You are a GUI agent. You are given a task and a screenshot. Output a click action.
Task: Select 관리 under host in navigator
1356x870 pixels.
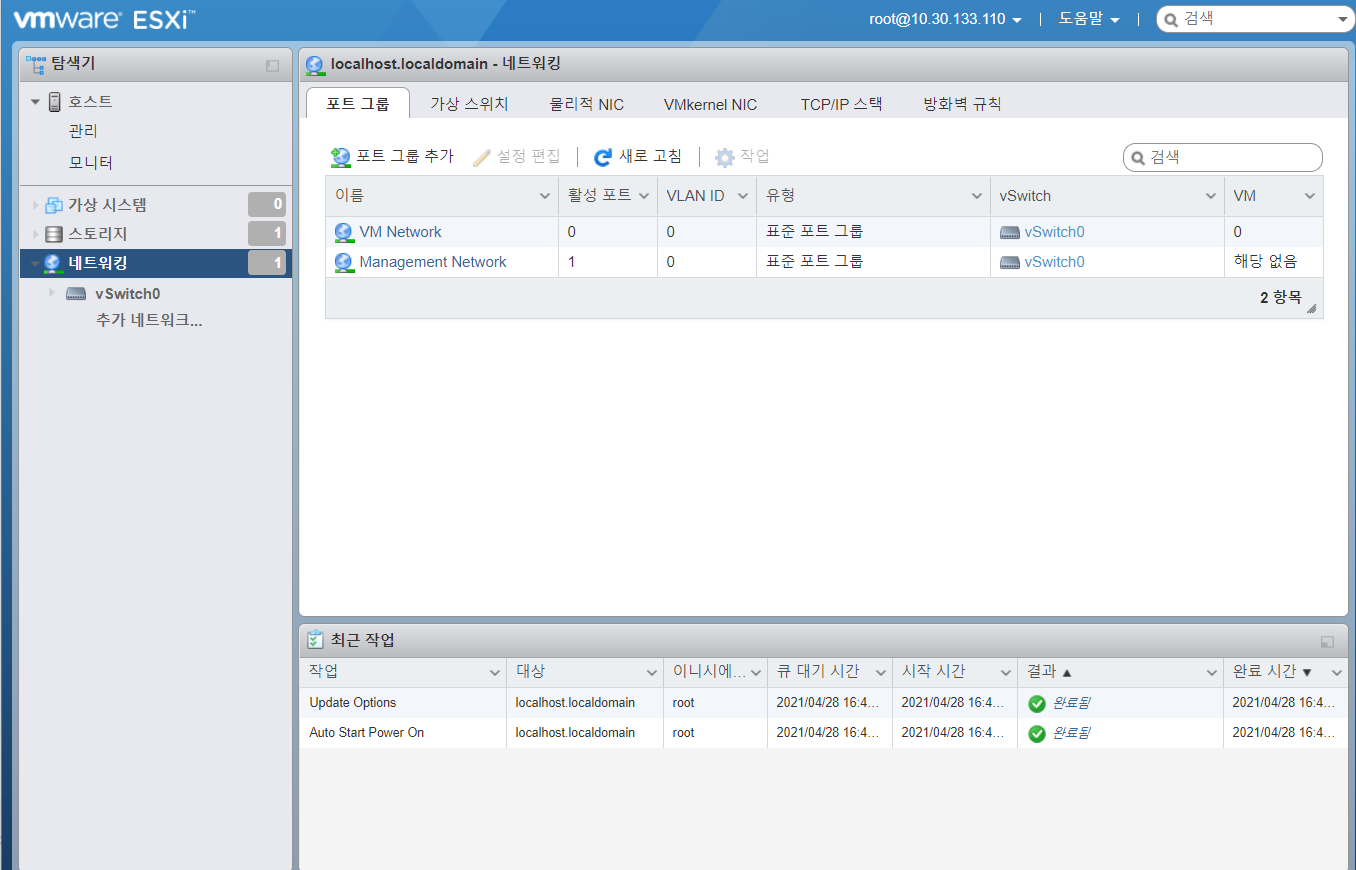point(83,131)
